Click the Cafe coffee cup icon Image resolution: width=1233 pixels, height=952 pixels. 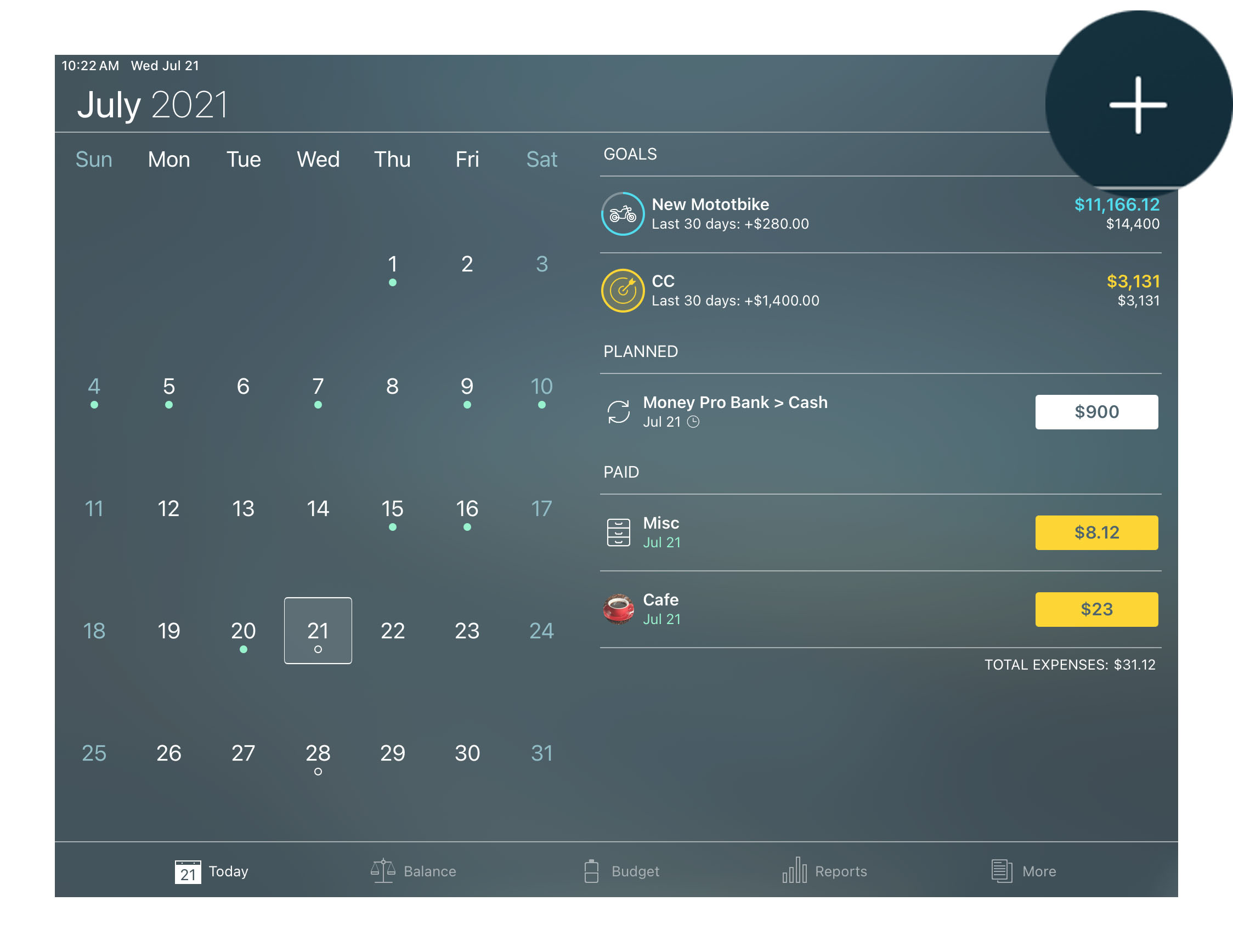pyautogui.click(x=618, y=608)
